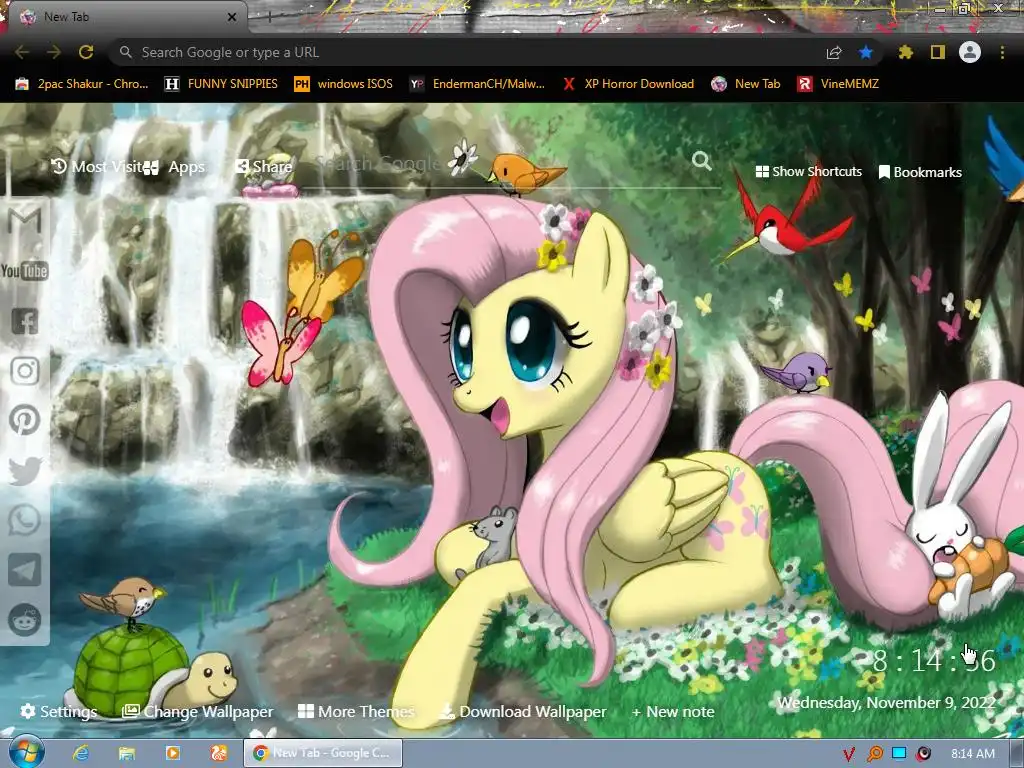Go forward with the browser arrow
The image size is (1024, 768).
pos(54,52)
